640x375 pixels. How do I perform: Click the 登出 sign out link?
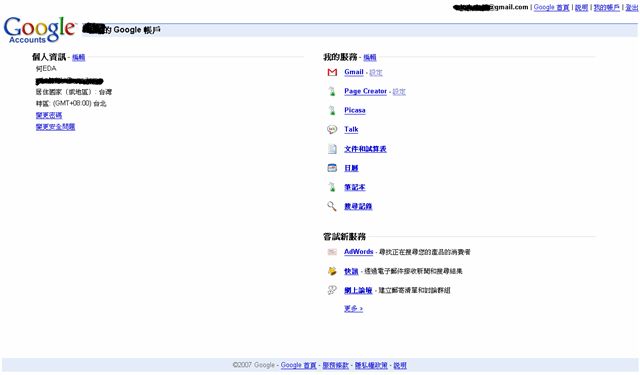[631, 7]
